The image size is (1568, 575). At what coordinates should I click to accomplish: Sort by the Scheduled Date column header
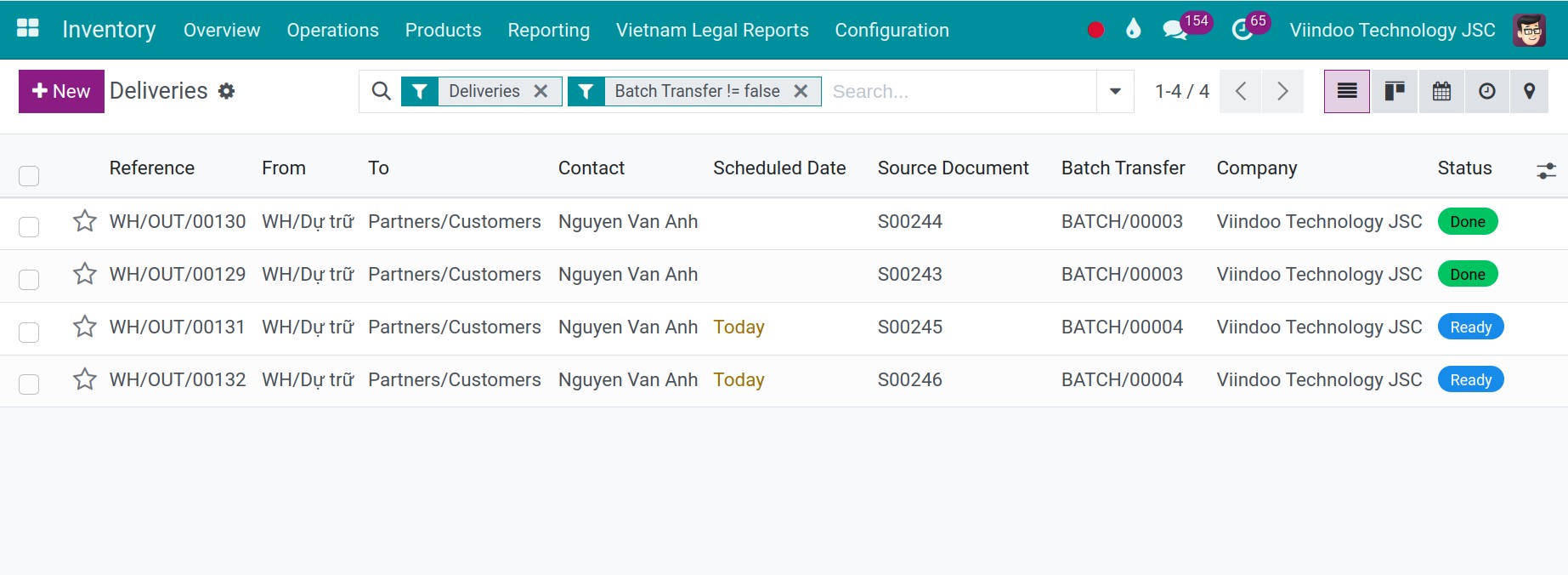[x=779, y=168]
